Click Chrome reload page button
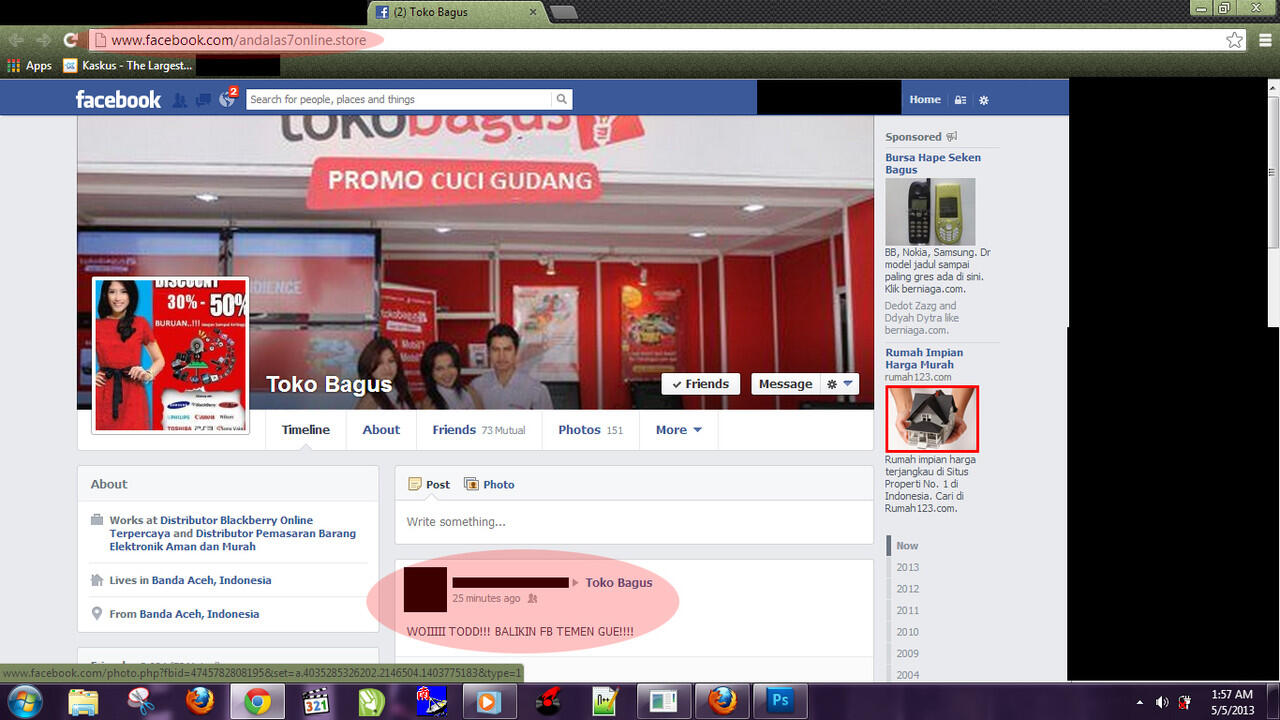 pyautogui.click(x=70, y=40)
